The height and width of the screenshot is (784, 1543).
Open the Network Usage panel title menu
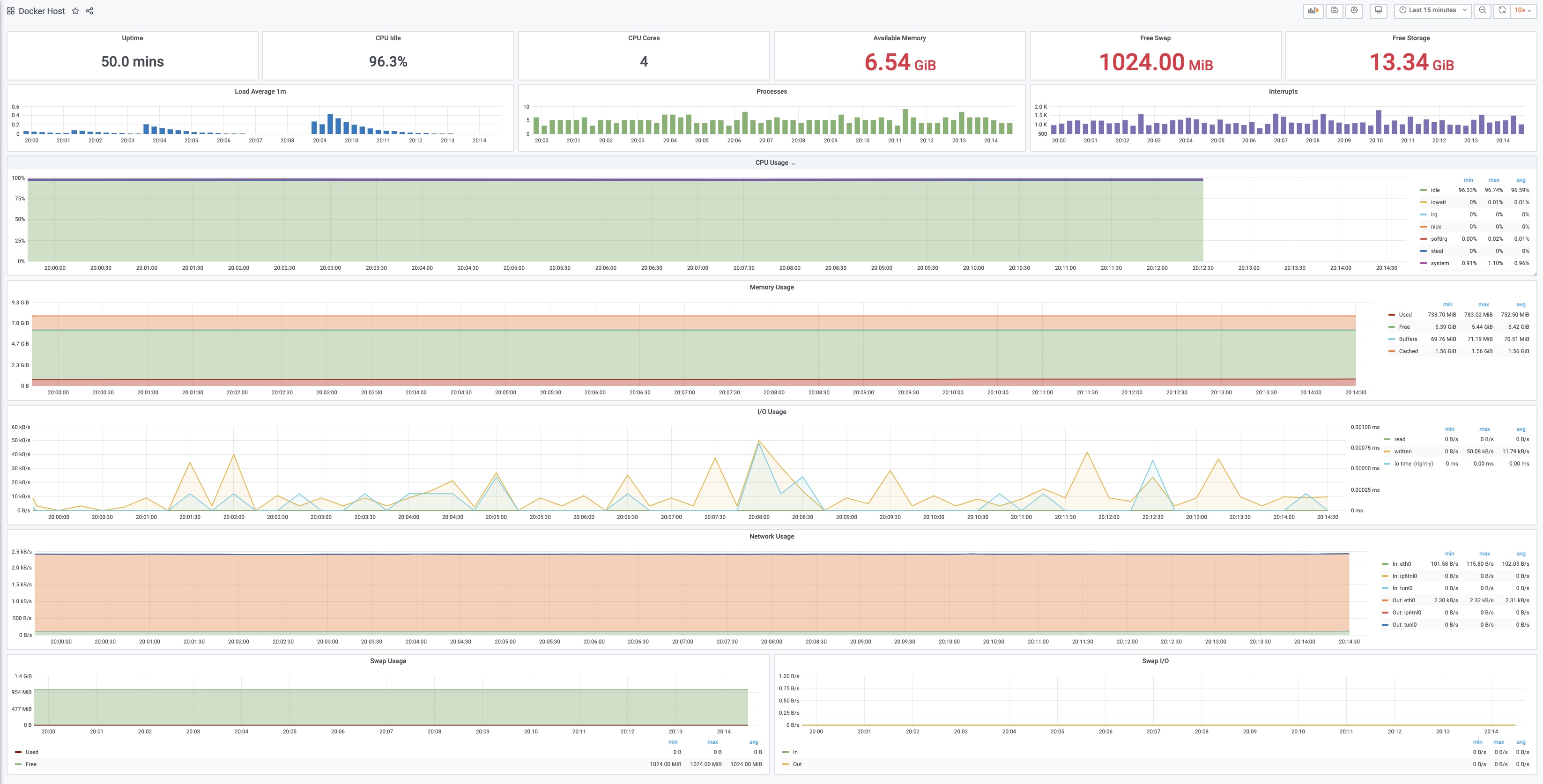tap(771, 537)
